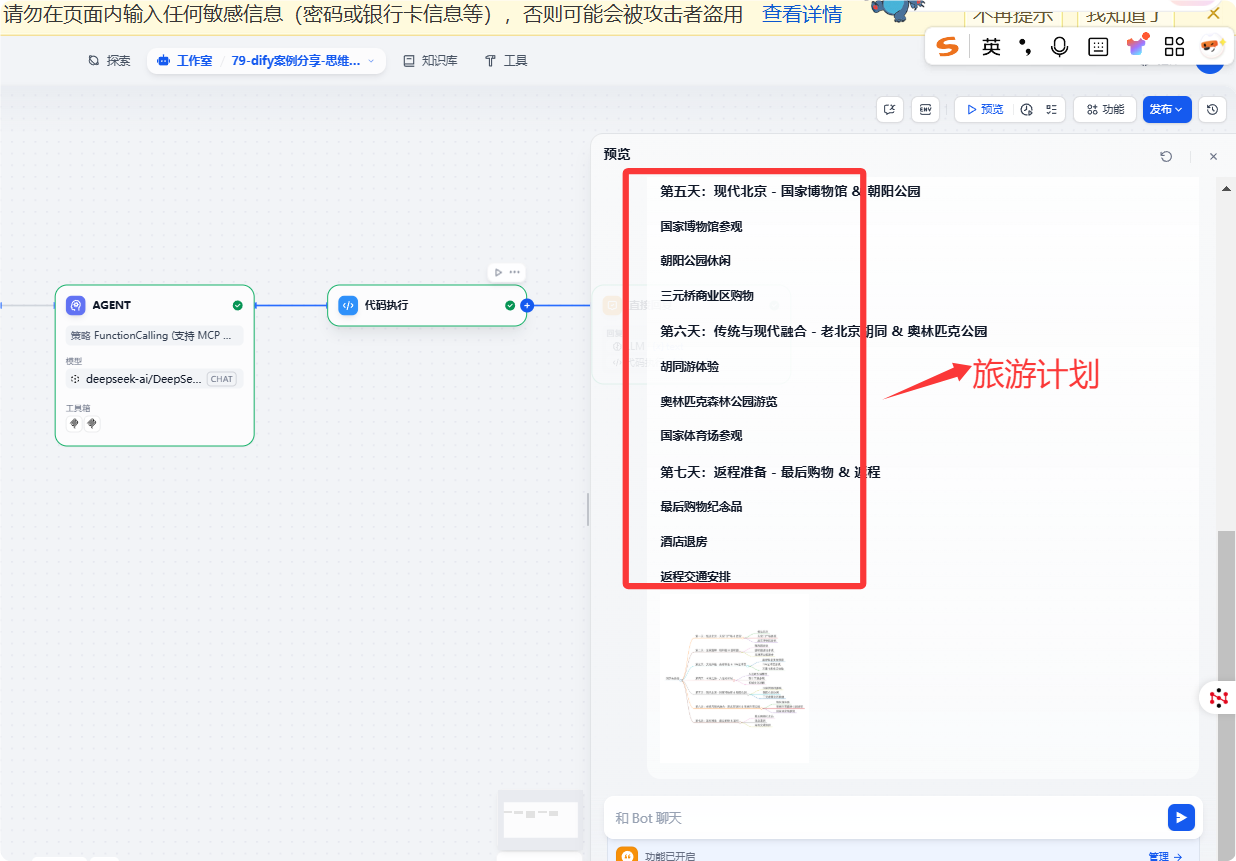Click the CHAT tag on the AGENT node

pos(222,379)
